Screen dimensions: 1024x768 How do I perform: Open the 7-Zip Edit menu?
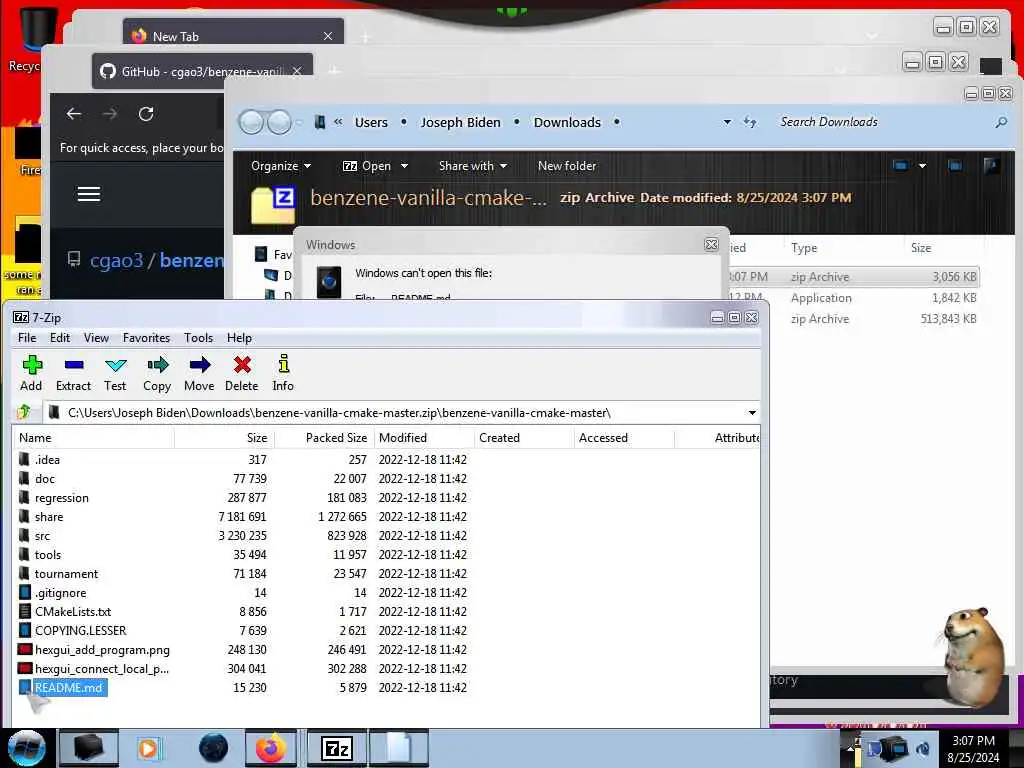[59, 338]
